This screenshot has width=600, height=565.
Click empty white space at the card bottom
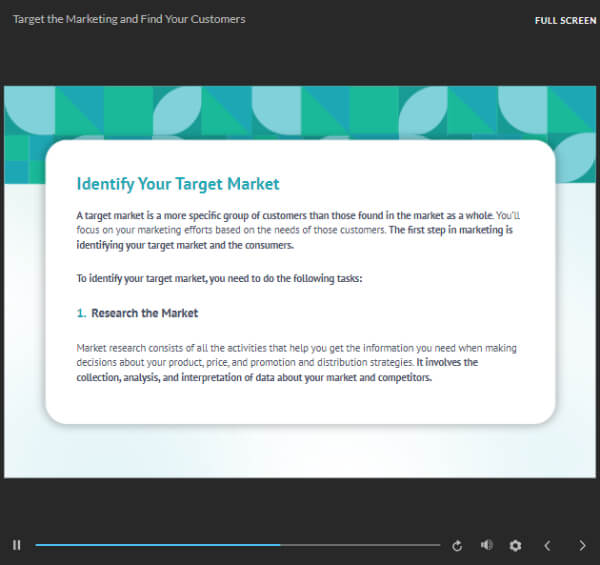300,405
